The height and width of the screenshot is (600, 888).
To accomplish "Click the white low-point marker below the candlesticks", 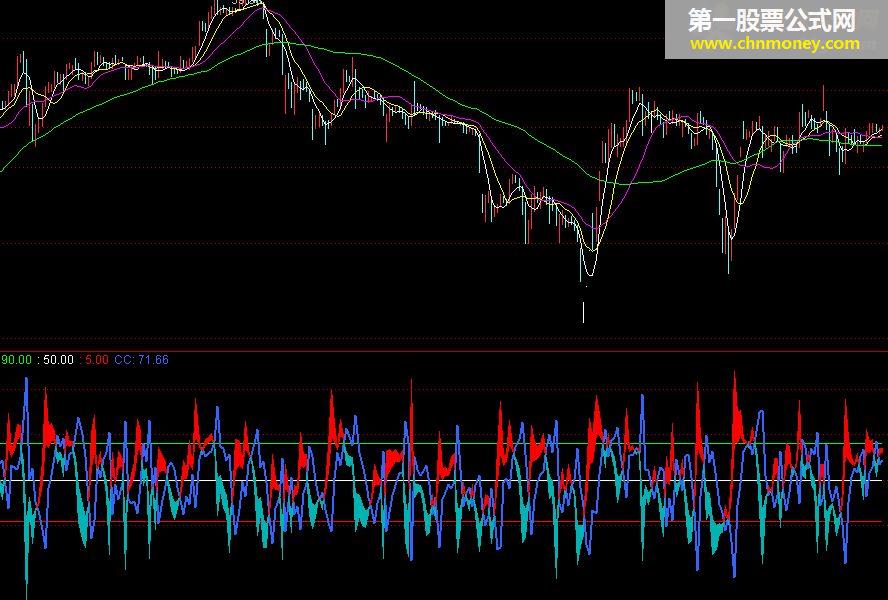I will [583, 312].
